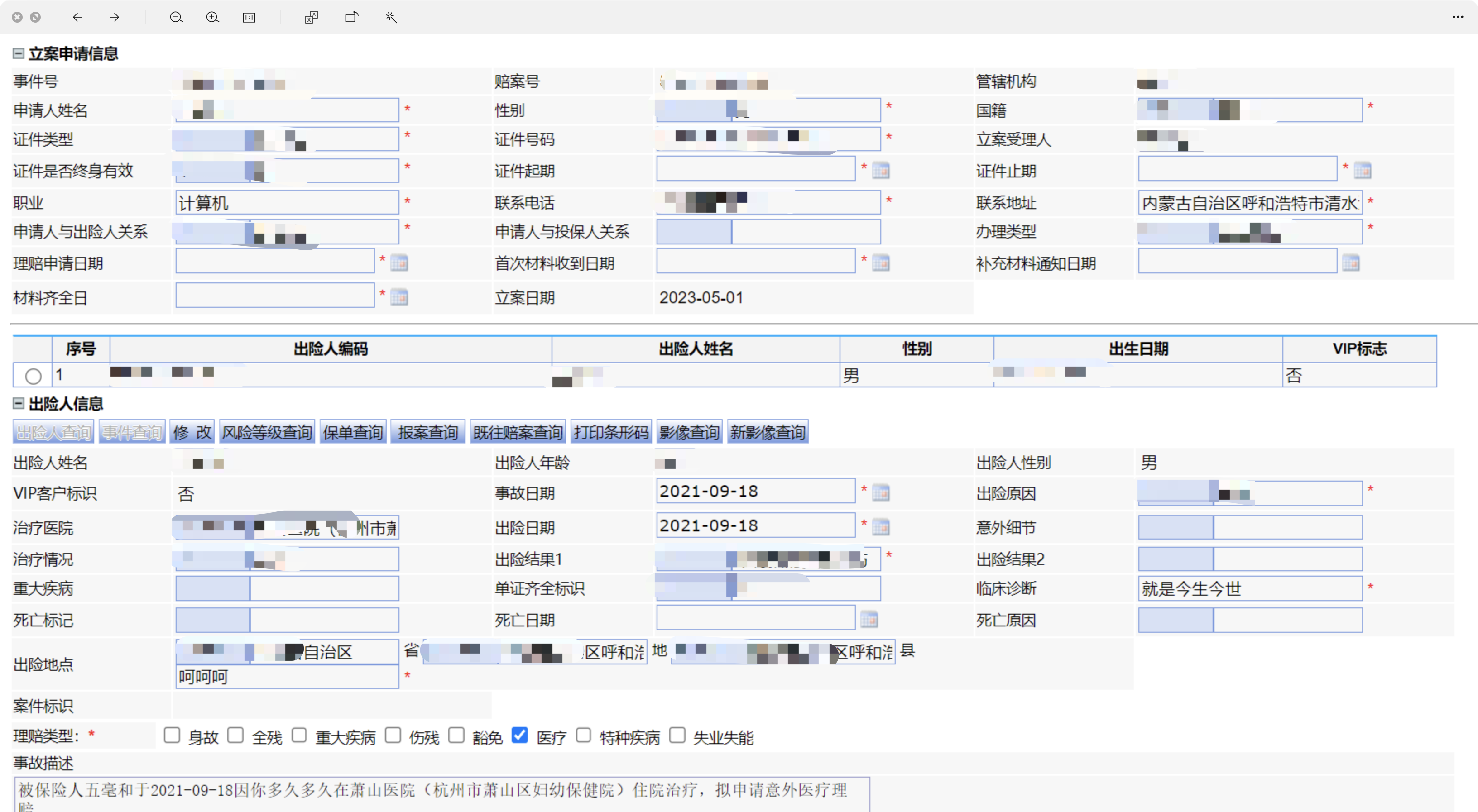
Task: Uncheck the 医疗 claim type
Action: click(x=520, y=735)
